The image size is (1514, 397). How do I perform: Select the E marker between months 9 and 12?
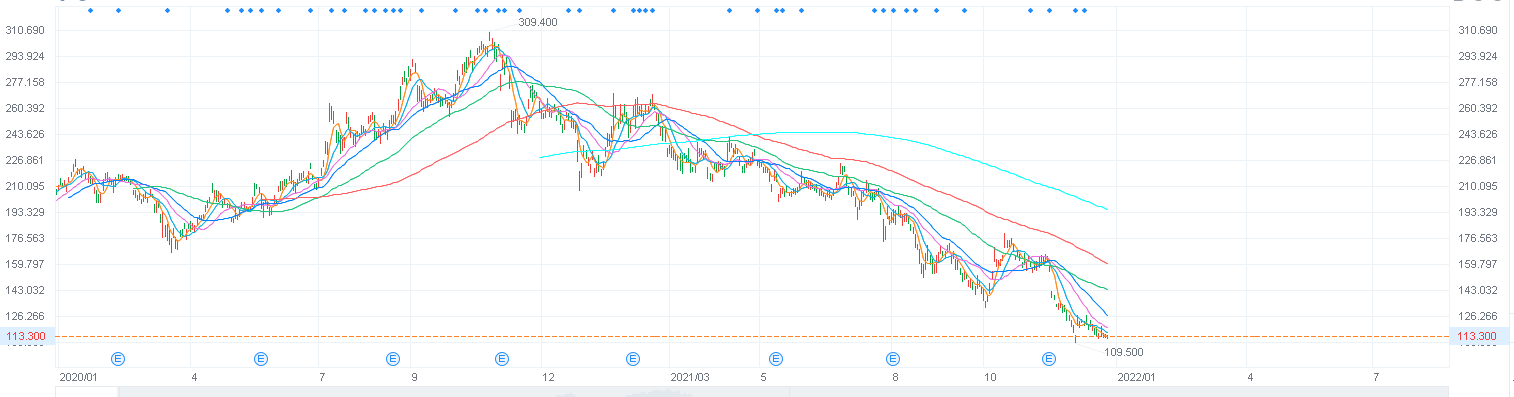(x=502, y=358)
